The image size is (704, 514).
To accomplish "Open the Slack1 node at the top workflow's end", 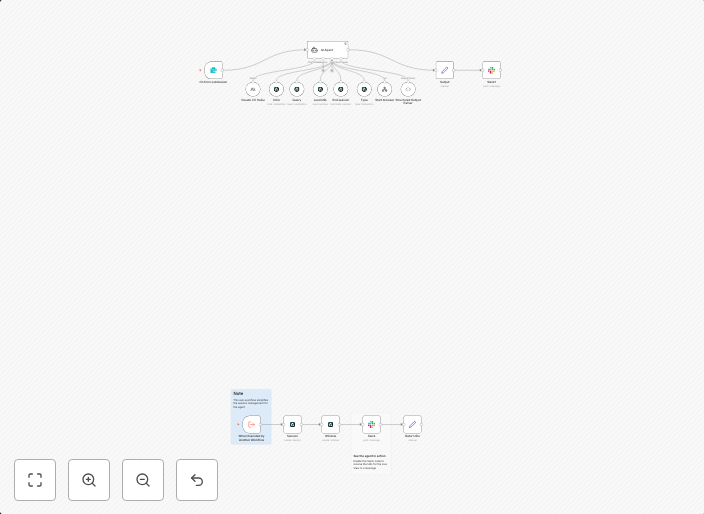I will click(x=492, y=70).
